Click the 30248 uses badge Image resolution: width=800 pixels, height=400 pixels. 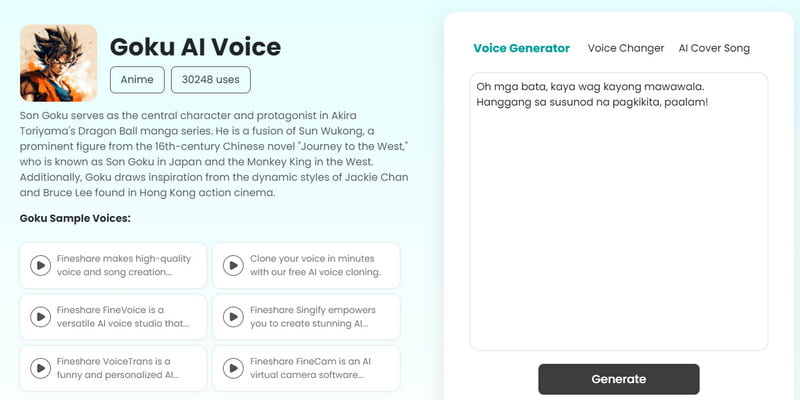[x=210, y=79]
